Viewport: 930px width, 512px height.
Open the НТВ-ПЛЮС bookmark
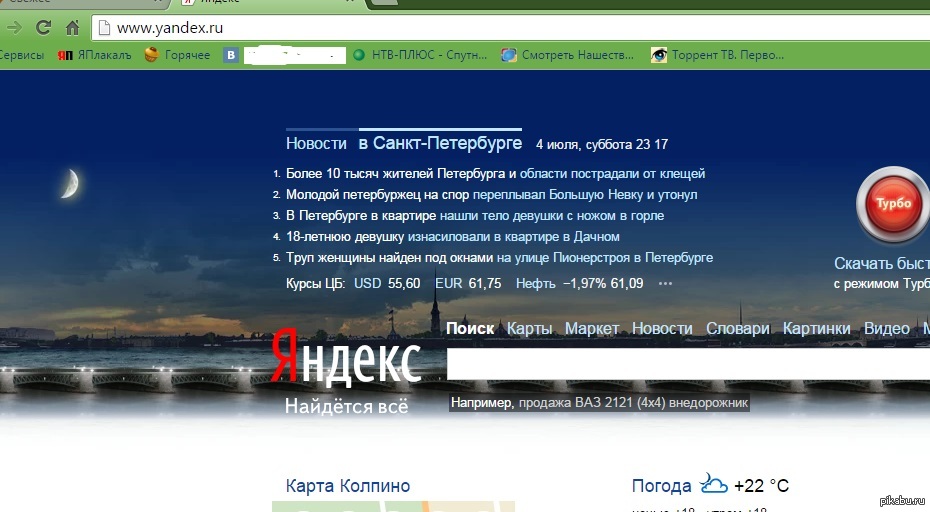[420, 55]
